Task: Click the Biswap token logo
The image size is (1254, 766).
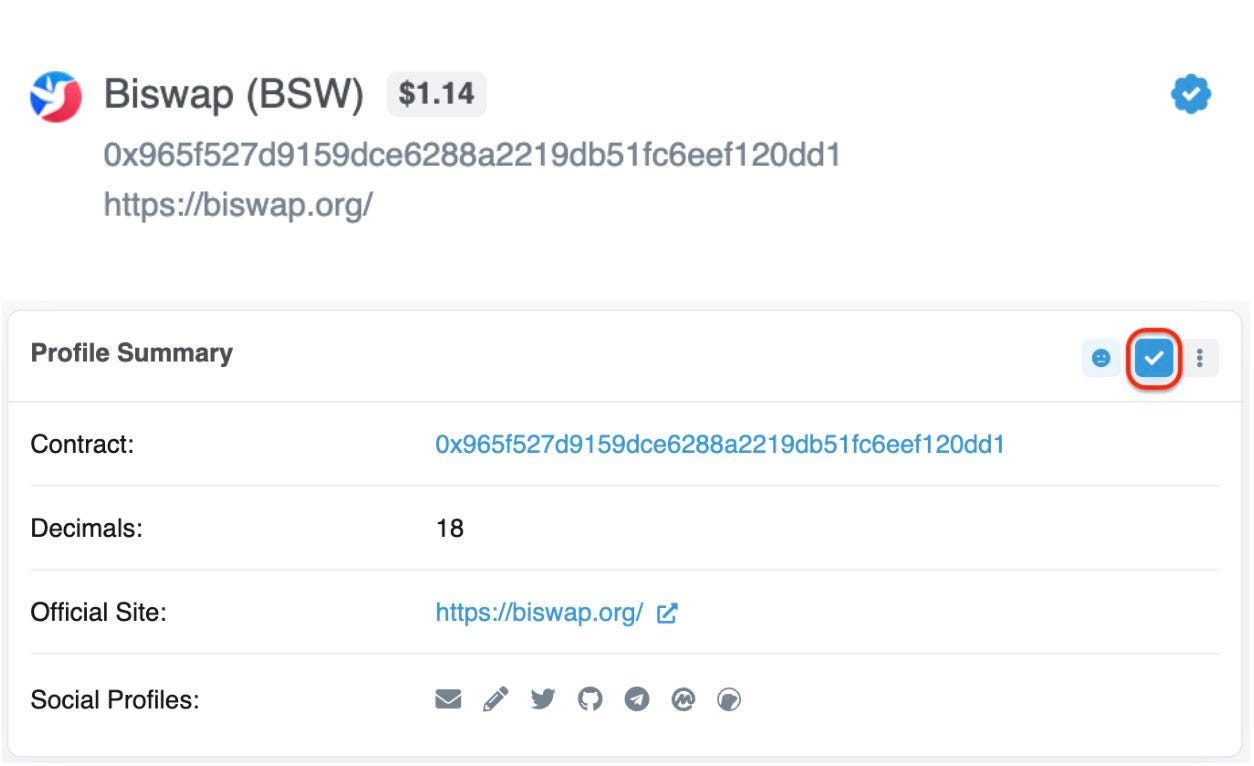Action: [x=56, y=96]
